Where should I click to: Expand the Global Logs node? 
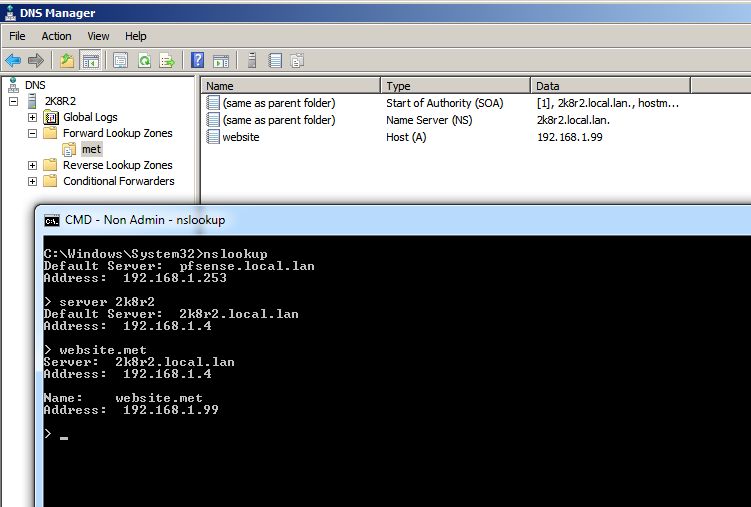click(x=32, y=118)
